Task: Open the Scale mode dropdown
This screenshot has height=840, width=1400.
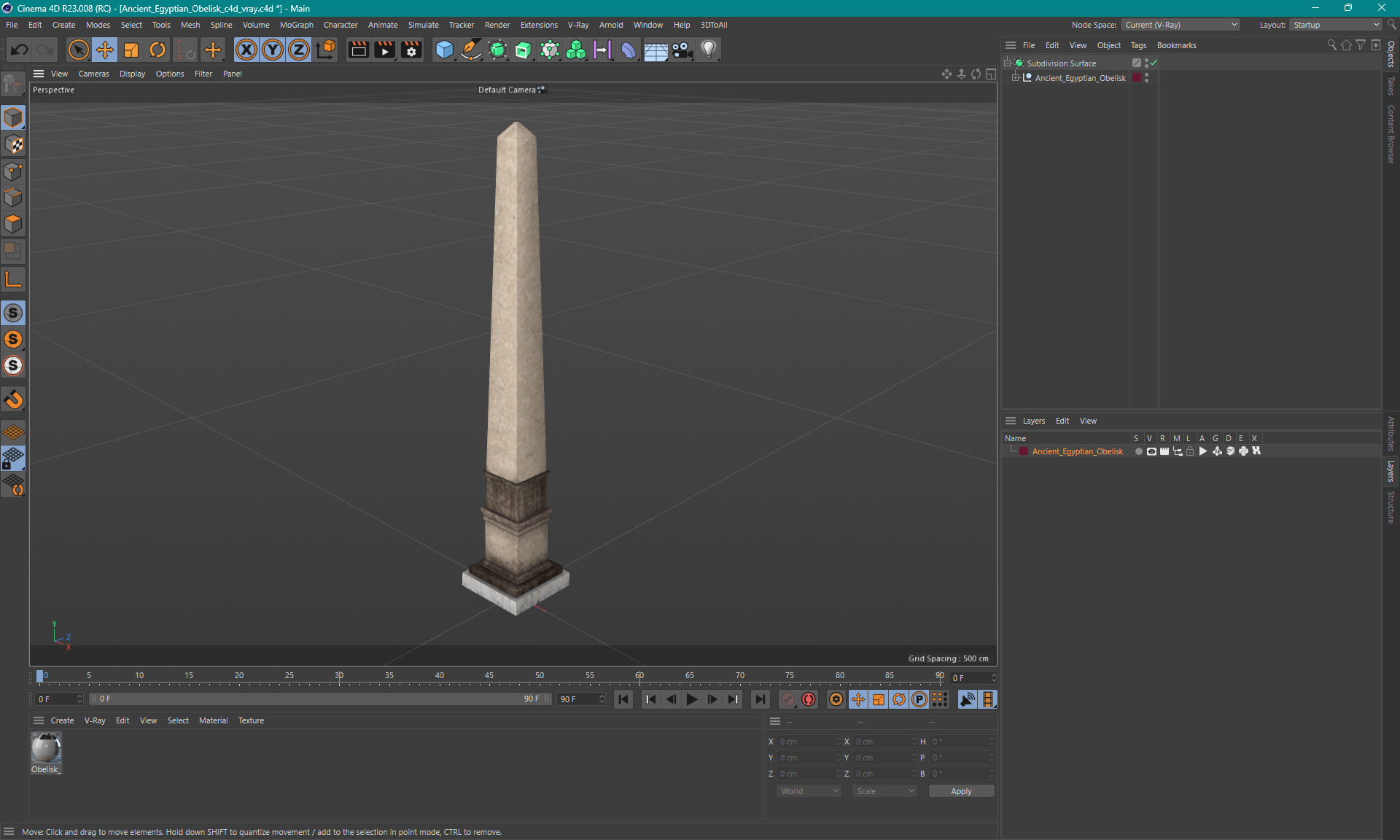Action: (x=884, y=791)
